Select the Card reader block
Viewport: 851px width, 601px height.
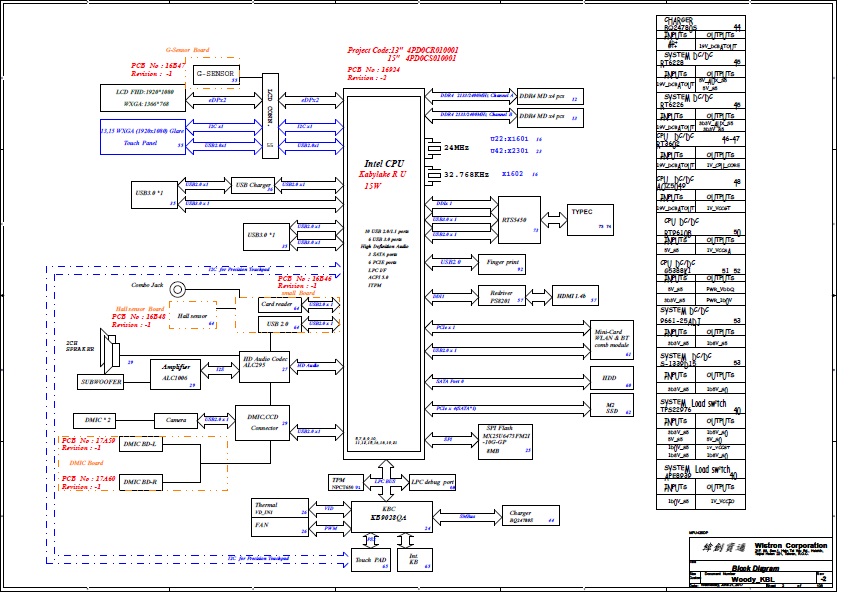tap(280, 305)
